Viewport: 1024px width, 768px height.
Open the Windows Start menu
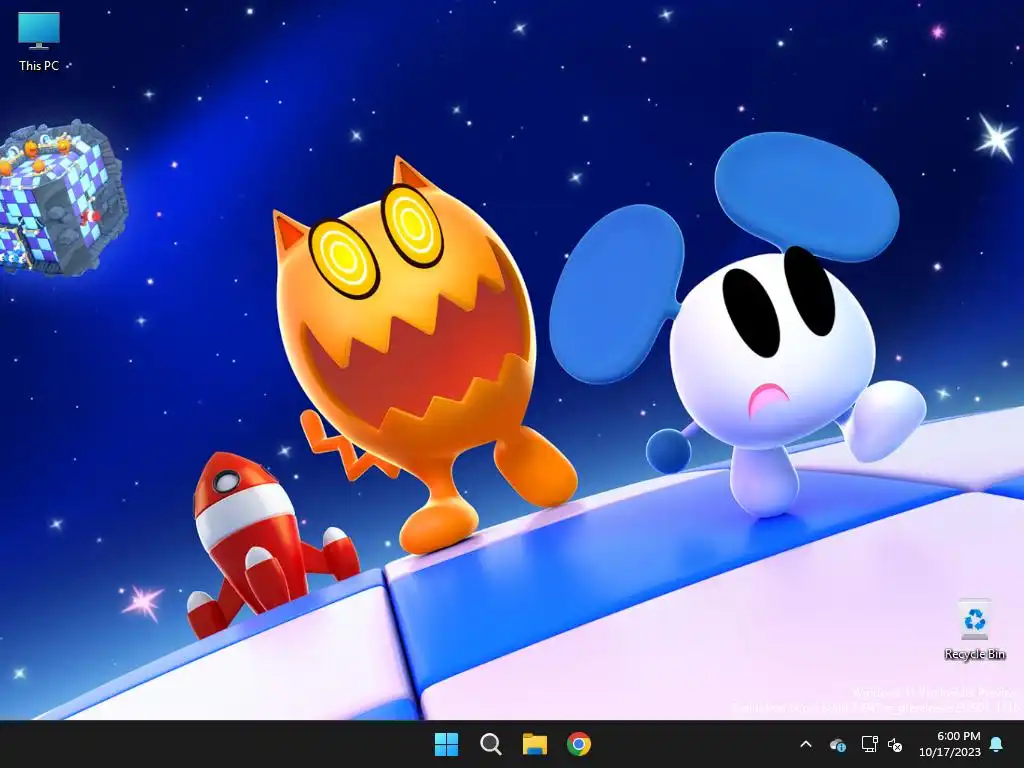point(447,744)
